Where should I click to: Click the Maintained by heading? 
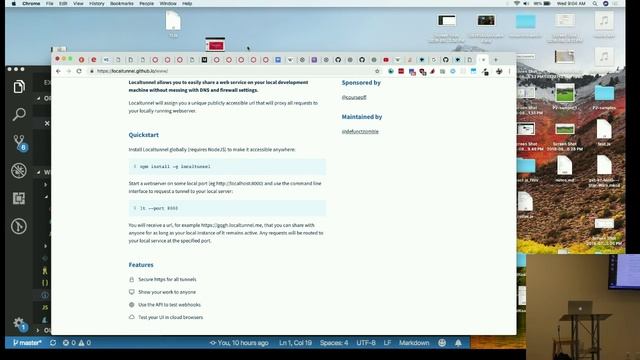[362, 117]
